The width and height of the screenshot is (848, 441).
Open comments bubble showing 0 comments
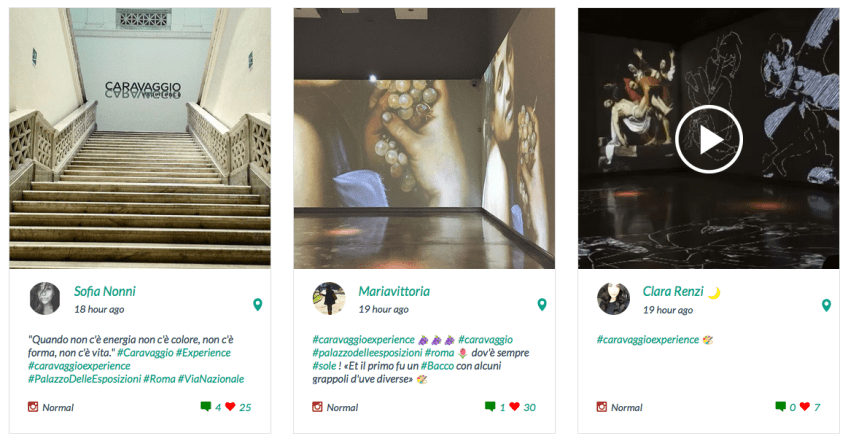click(x=780, y=406)
